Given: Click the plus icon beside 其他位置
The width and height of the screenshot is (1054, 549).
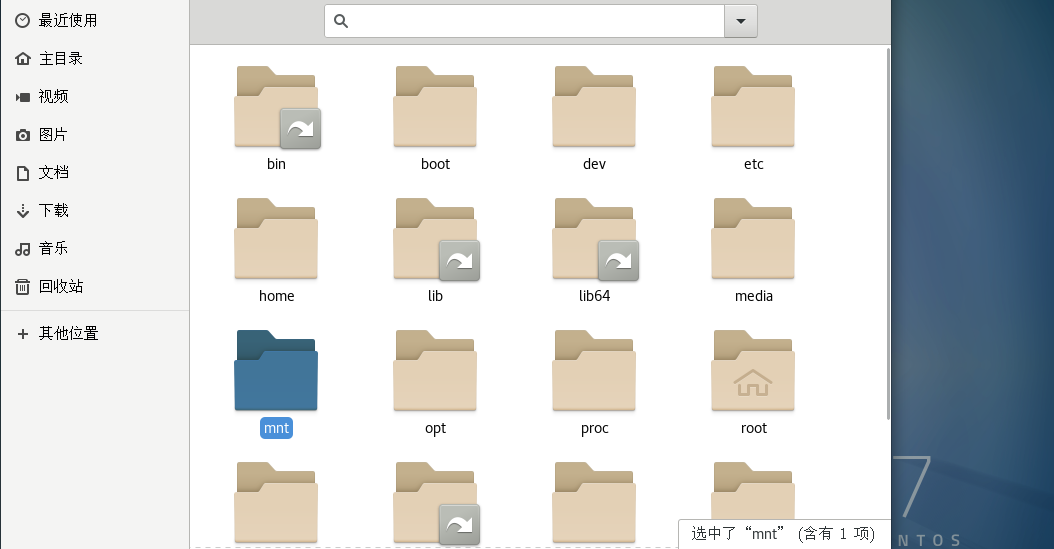Looking at the screenshot, I should click(23, 334).
